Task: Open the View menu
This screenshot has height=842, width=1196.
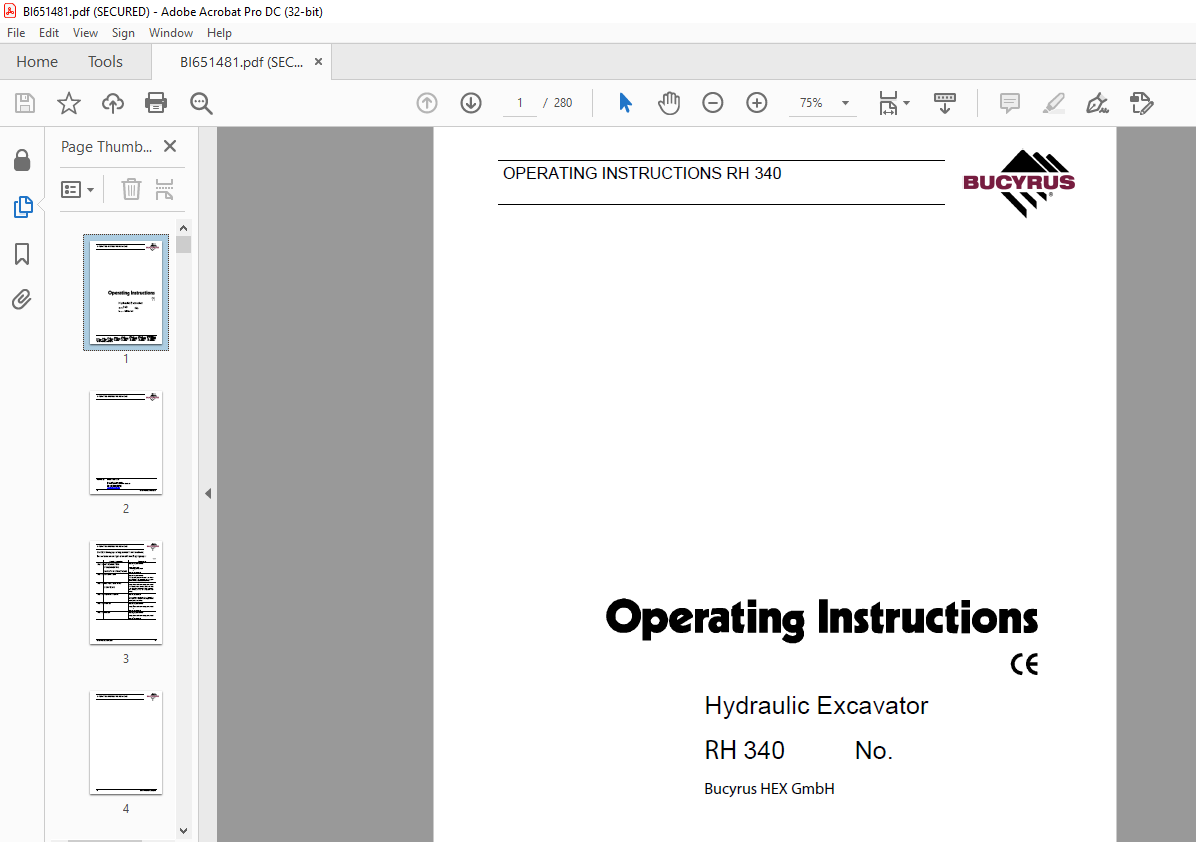Action: [x=85, y=33]
